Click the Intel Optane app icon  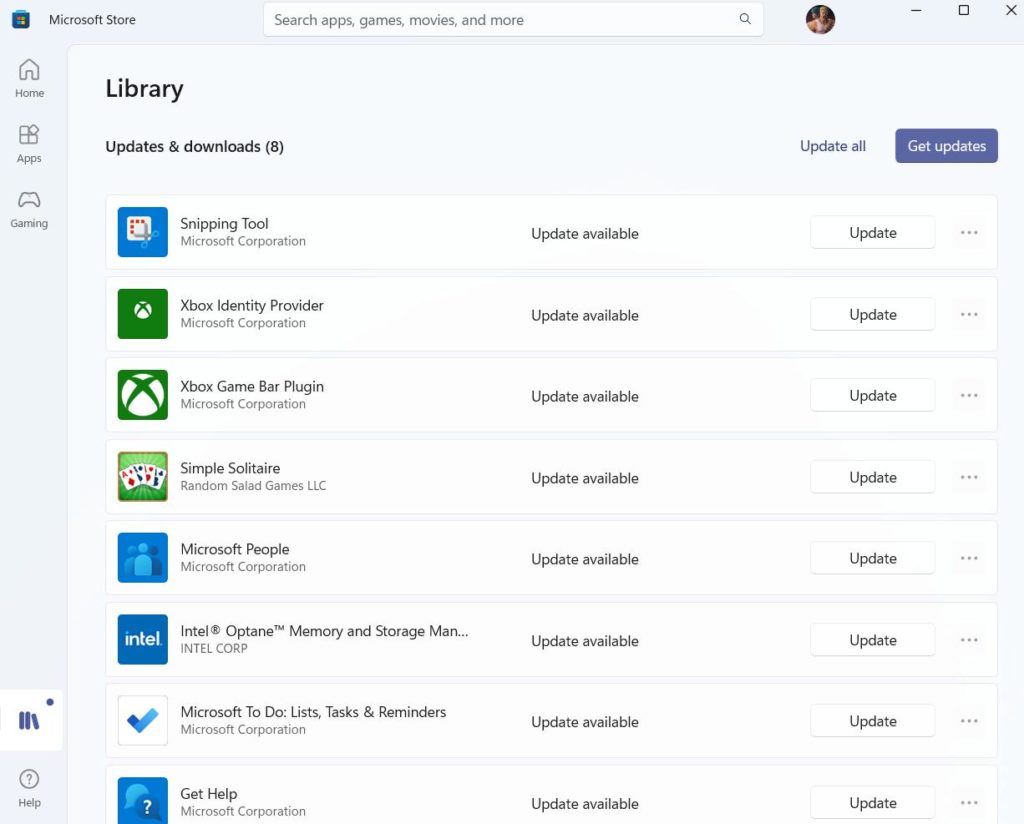tap(142, 639)
